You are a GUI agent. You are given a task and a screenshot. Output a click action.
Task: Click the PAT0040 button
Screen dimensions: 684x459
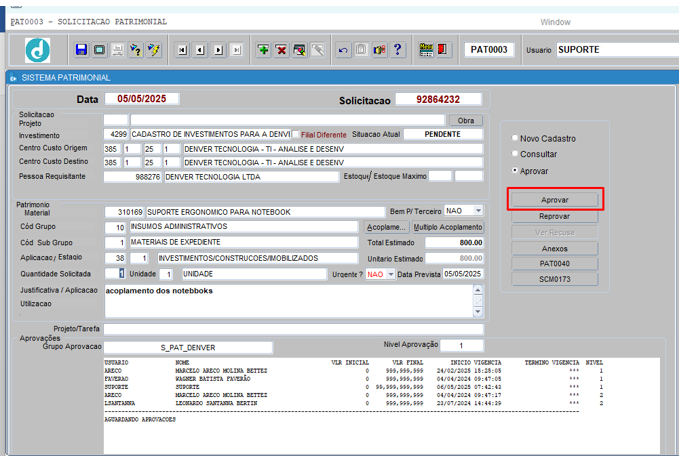(x=554, y=264)
